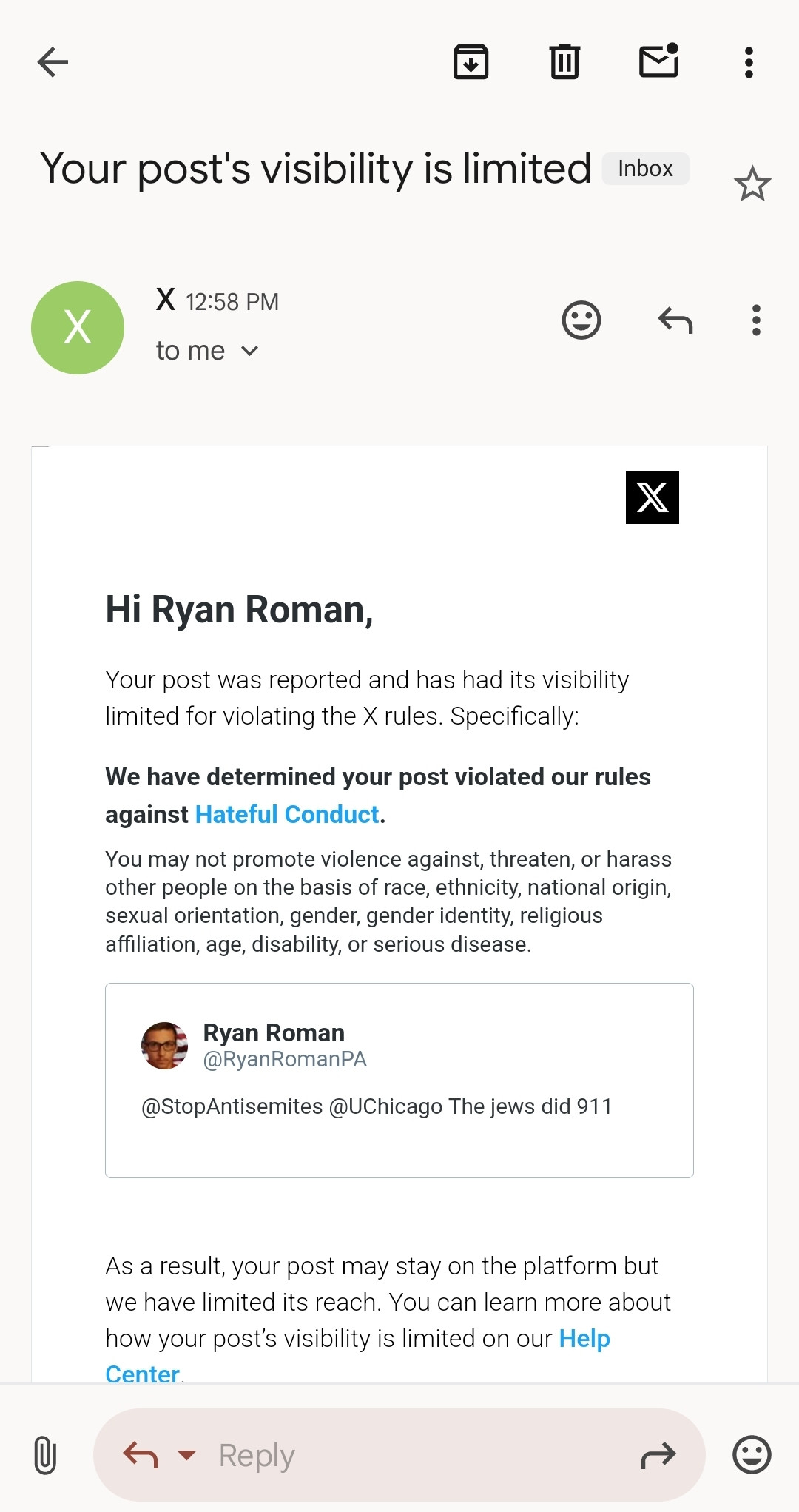Go back using the arrow icon
This screenshot has width=799, height=1512.
click(53, 62)
